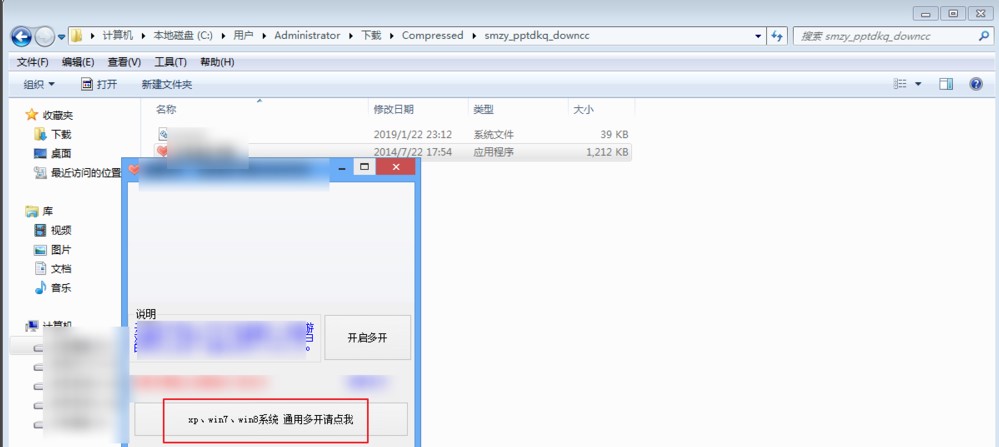
Task: Open the 图片 library in sidebar
Action: click(x=53, y=249)
